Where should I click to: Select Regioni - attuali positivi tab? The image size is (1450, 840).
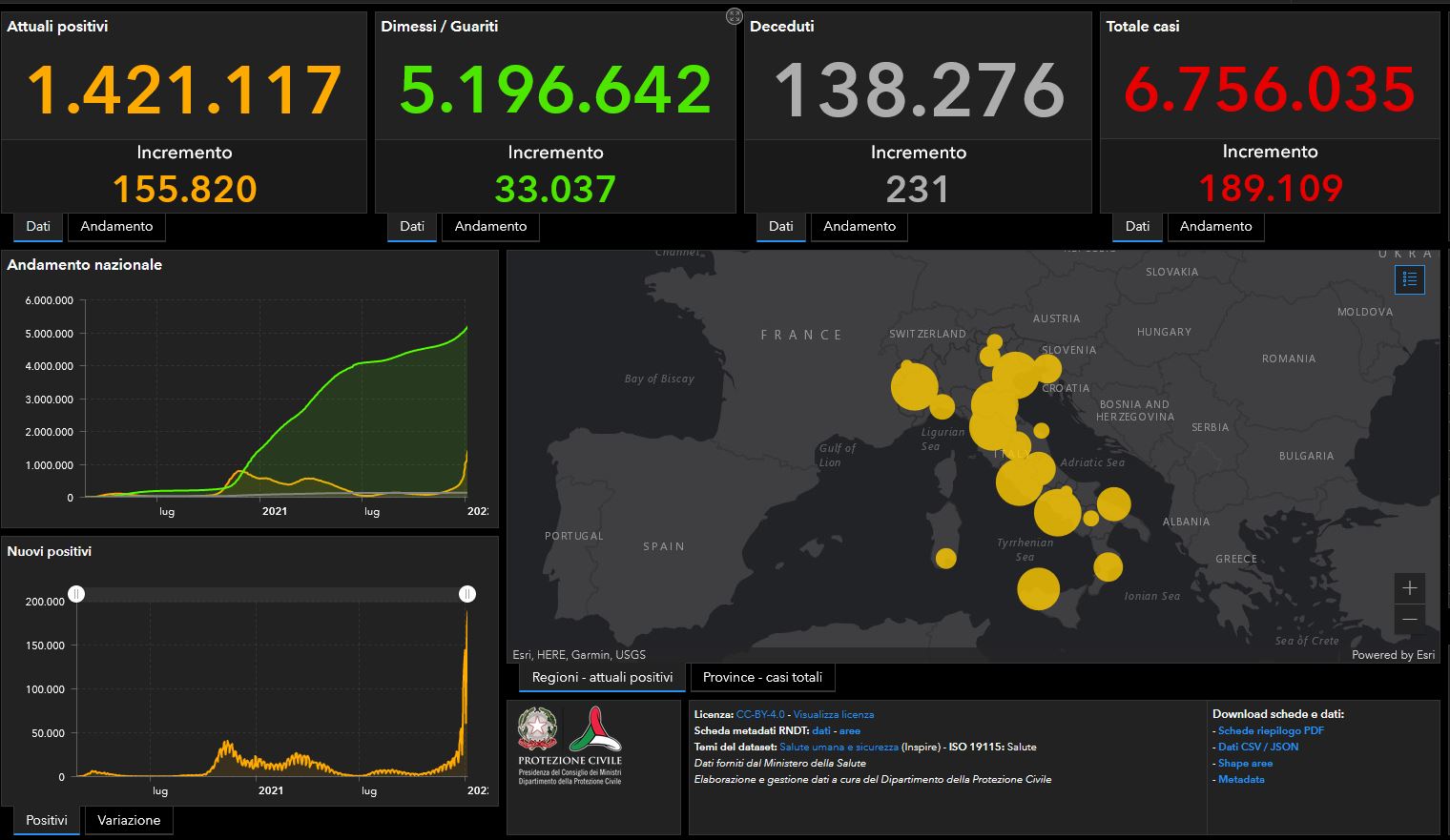click(602, 677)
